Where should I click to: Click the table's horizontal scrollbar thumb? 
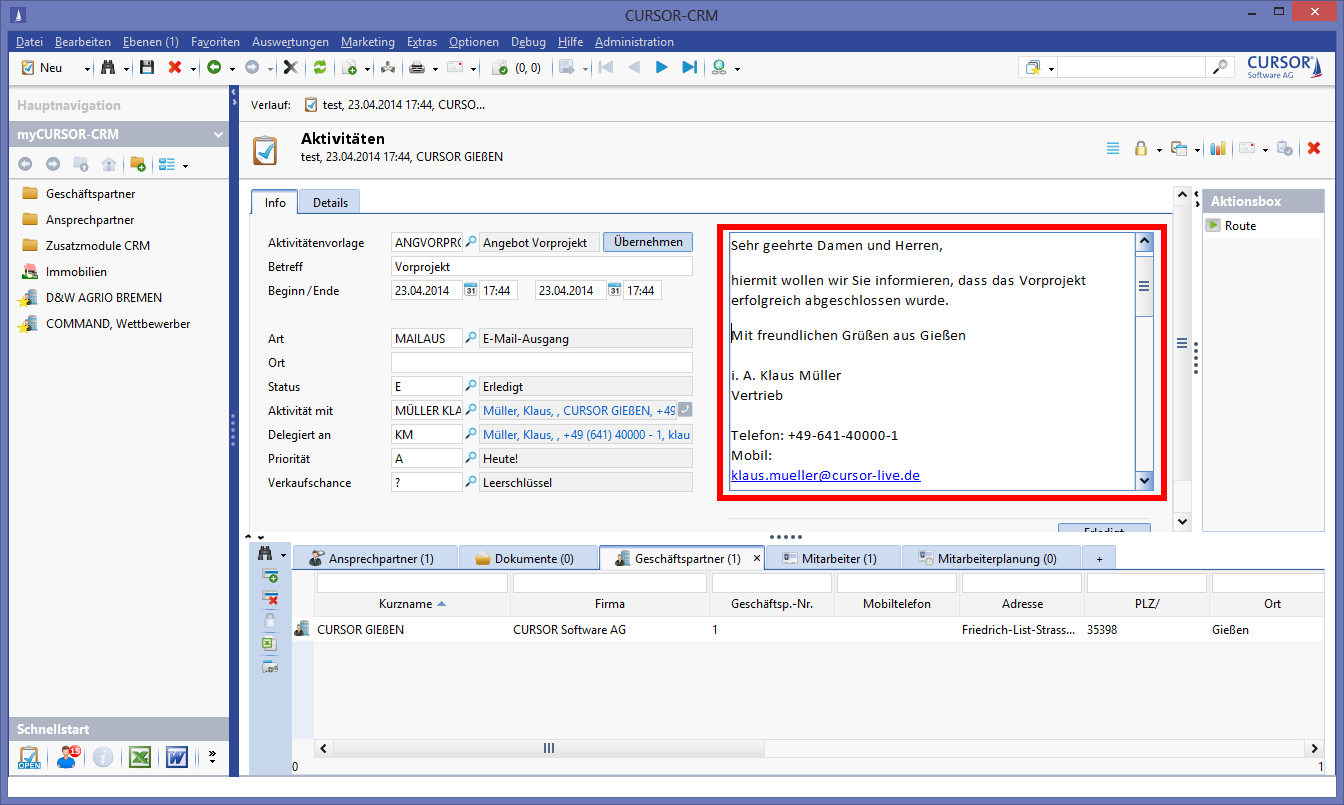coord(548,748)
